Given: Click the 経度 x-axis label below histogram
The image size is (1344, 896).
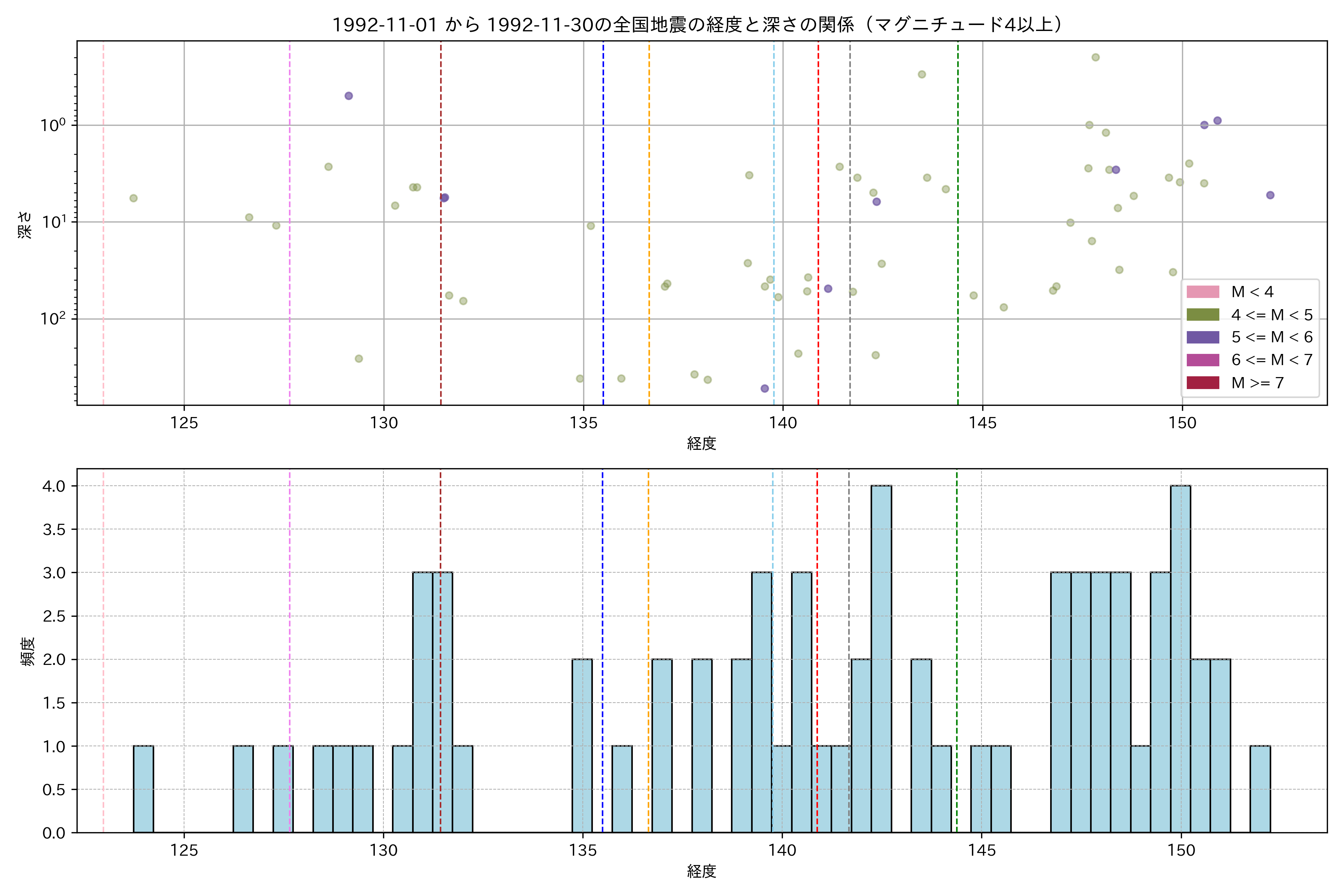Looking at the screenshot, I should [x=701, y=871].
